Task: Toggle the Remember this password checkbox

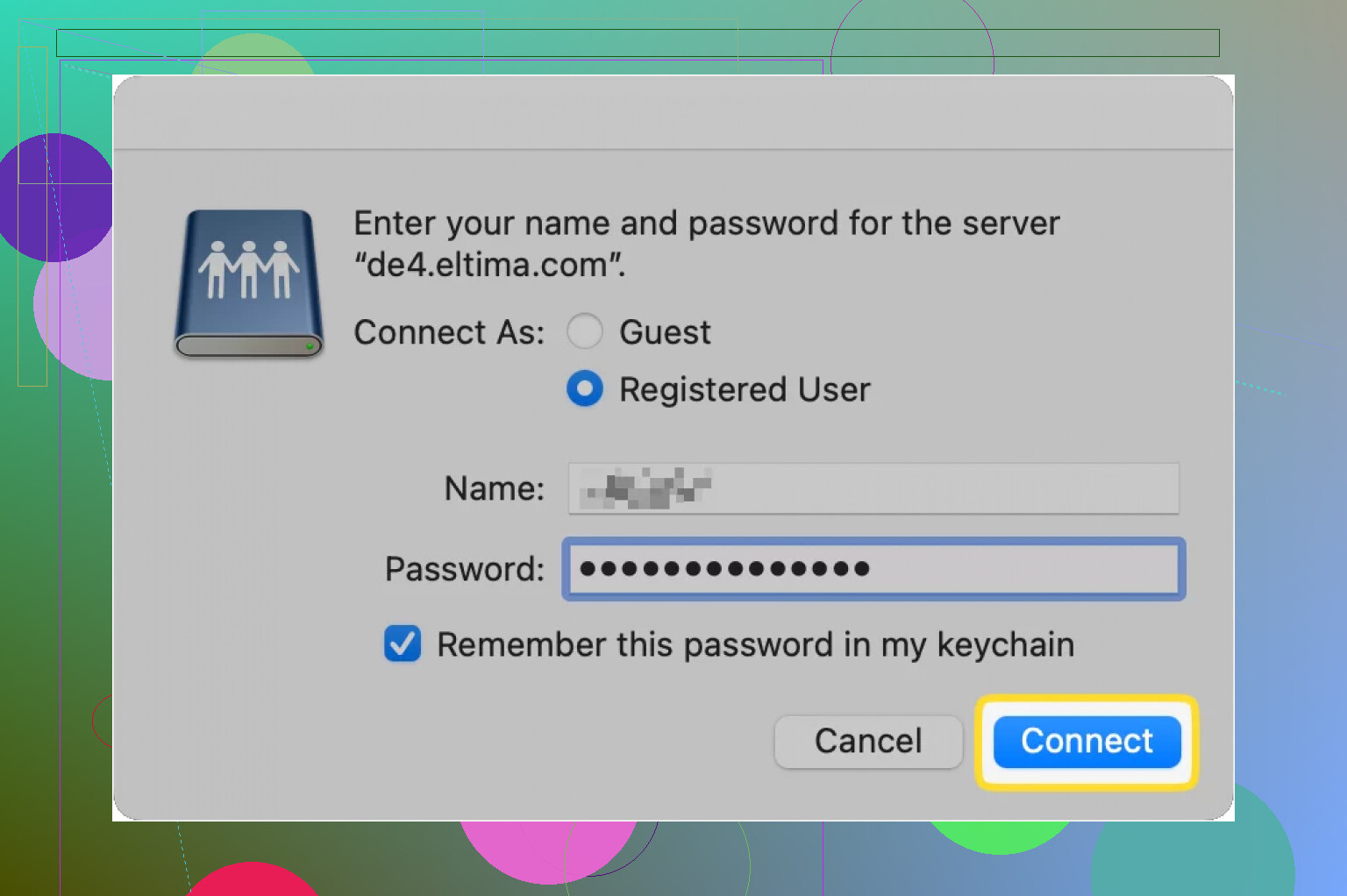Action: 403,644
